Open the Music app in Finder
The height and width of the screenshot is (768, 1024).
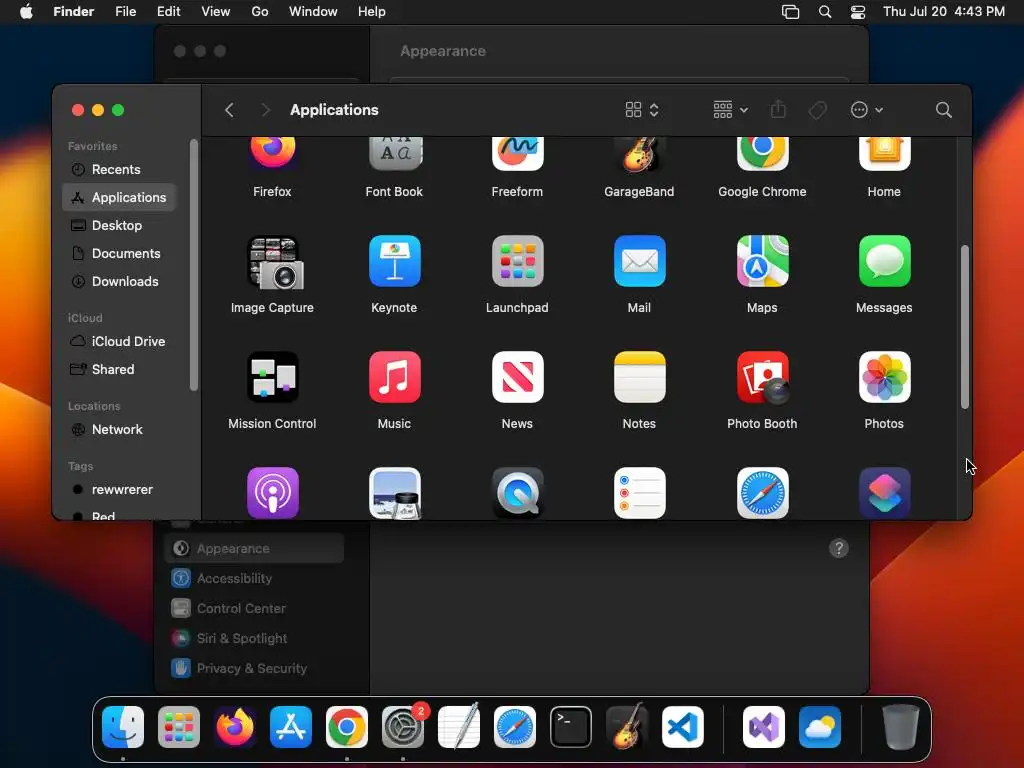[x=394, y=377]
